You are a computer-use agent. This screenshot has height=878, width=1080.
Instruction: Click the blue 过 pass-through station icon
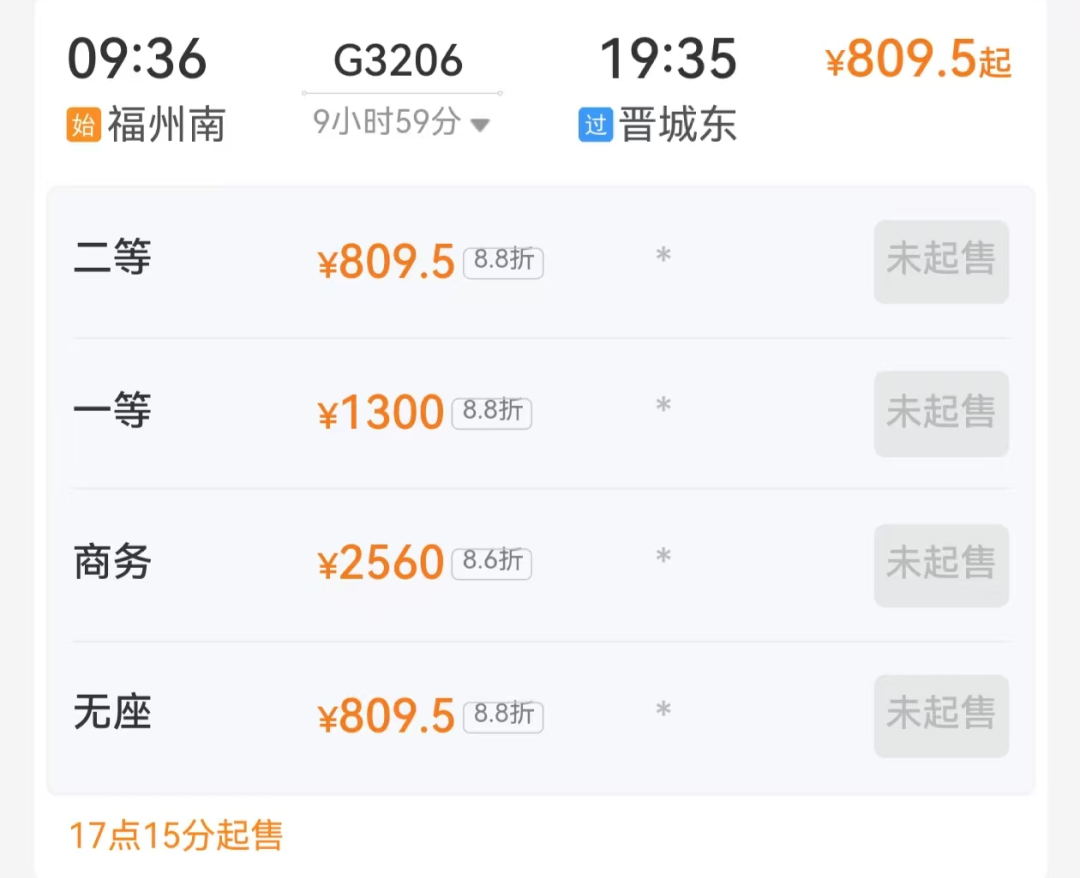595,125
